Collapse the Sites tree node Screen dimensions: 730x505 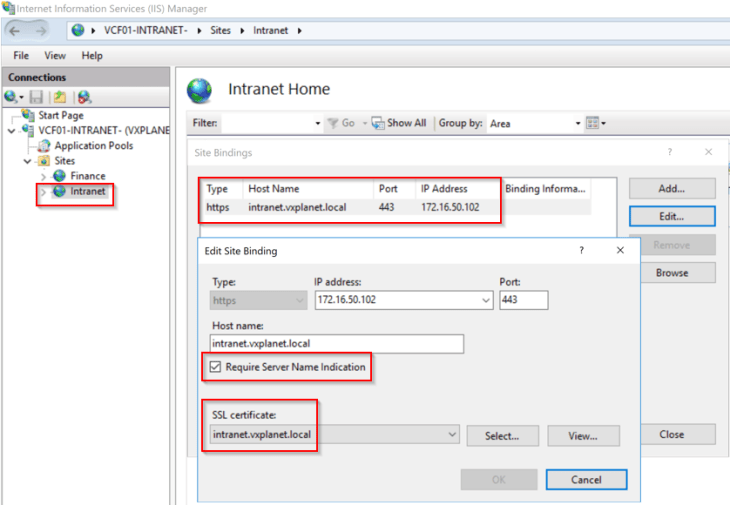(27, 162)
